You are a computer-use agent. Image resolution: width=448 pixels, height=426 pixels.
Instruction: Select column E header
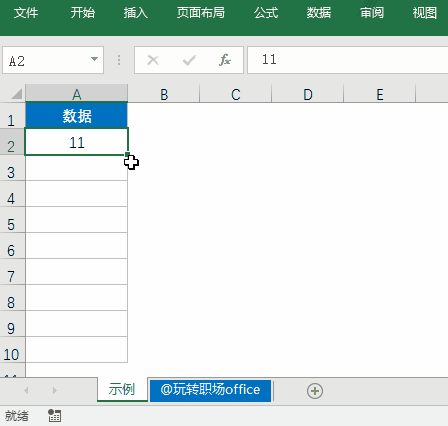(380, 94)
